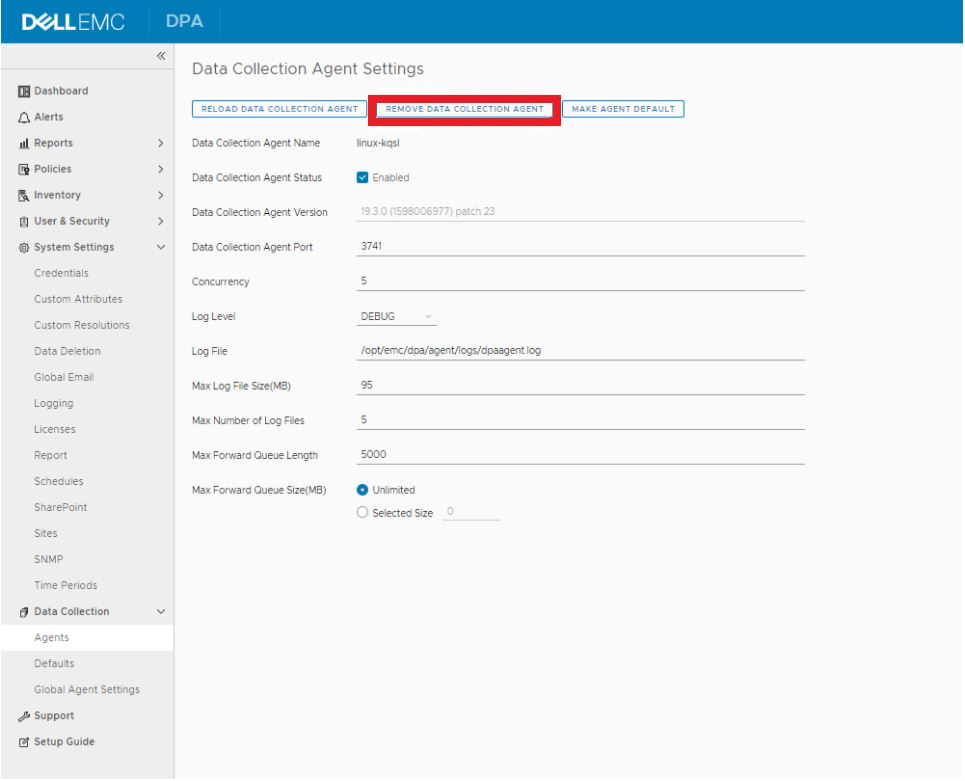
Task: Open the Inventory icon
Action: [x=22, y=194]
